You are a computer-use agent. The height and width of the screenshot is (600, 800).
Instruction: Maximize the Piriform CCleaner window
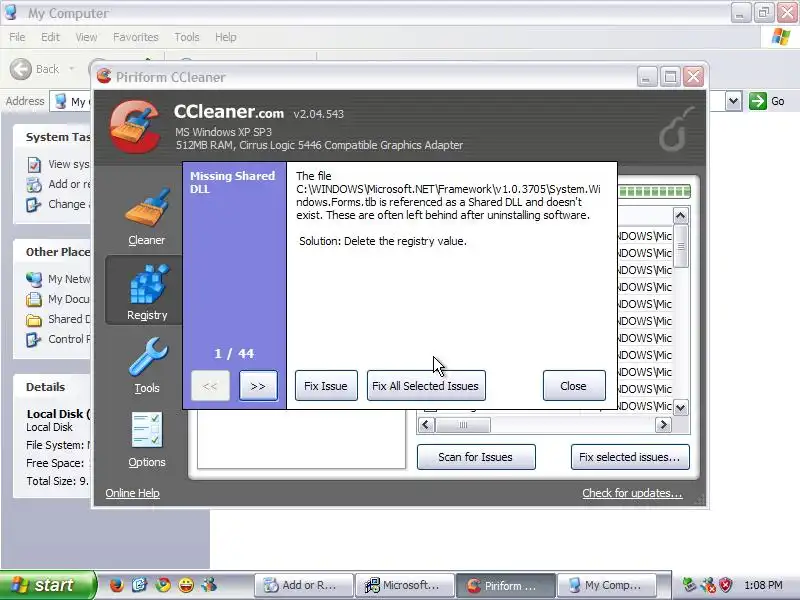click(670, 78)
